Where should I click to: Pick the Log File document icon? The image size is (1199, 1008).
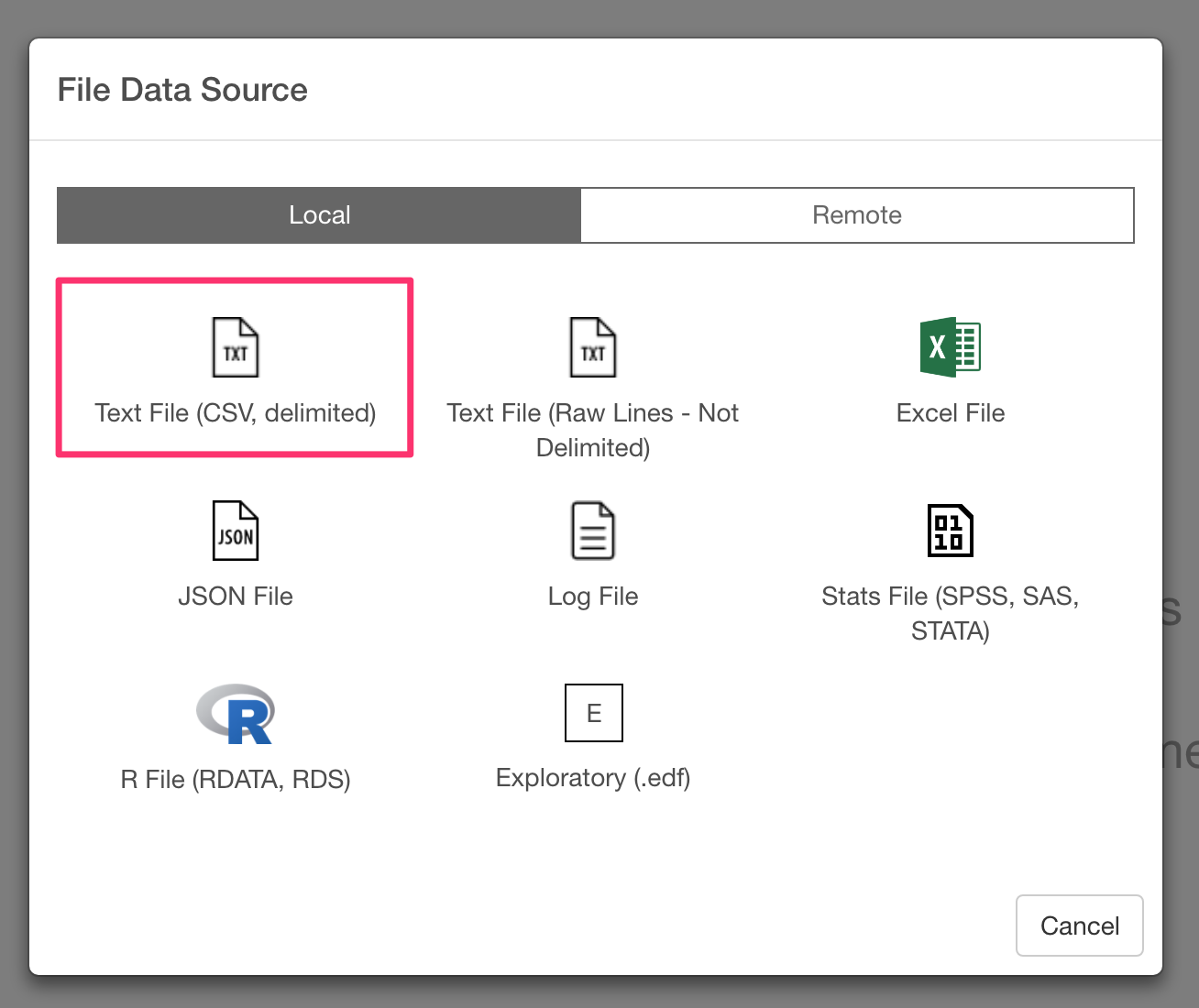click(593, 531)
